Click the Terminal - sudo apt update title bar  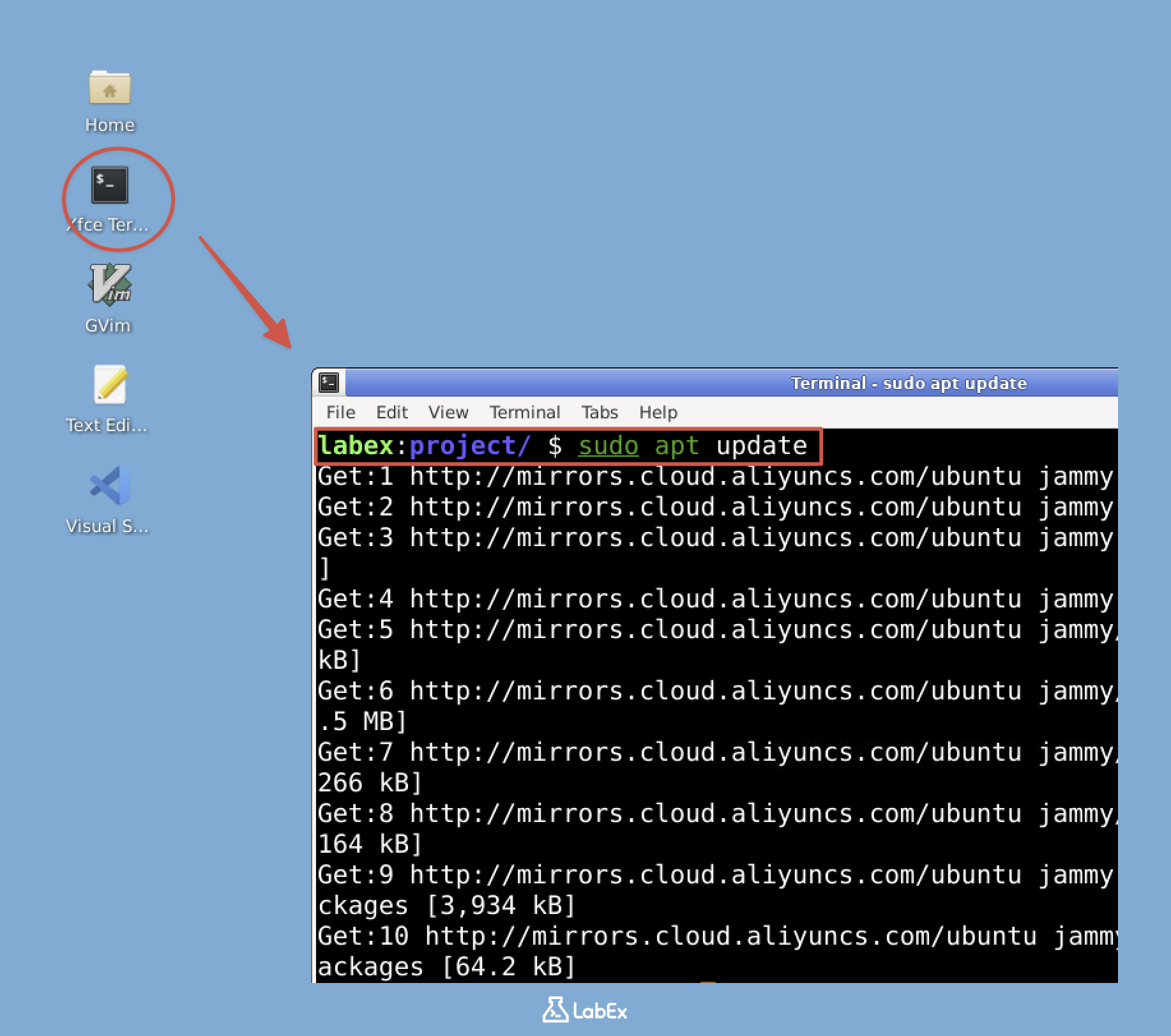coord(907,383)
